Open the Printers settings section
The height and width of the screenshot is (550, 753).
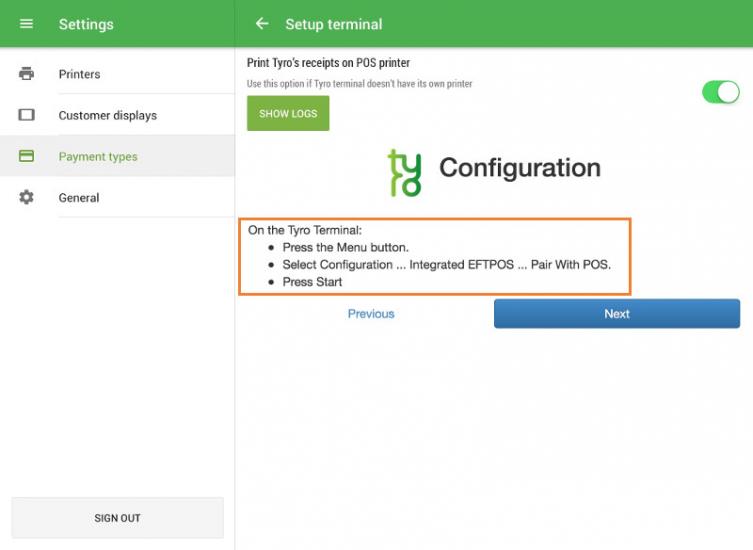pyautogui.click(x=80, y=74)
